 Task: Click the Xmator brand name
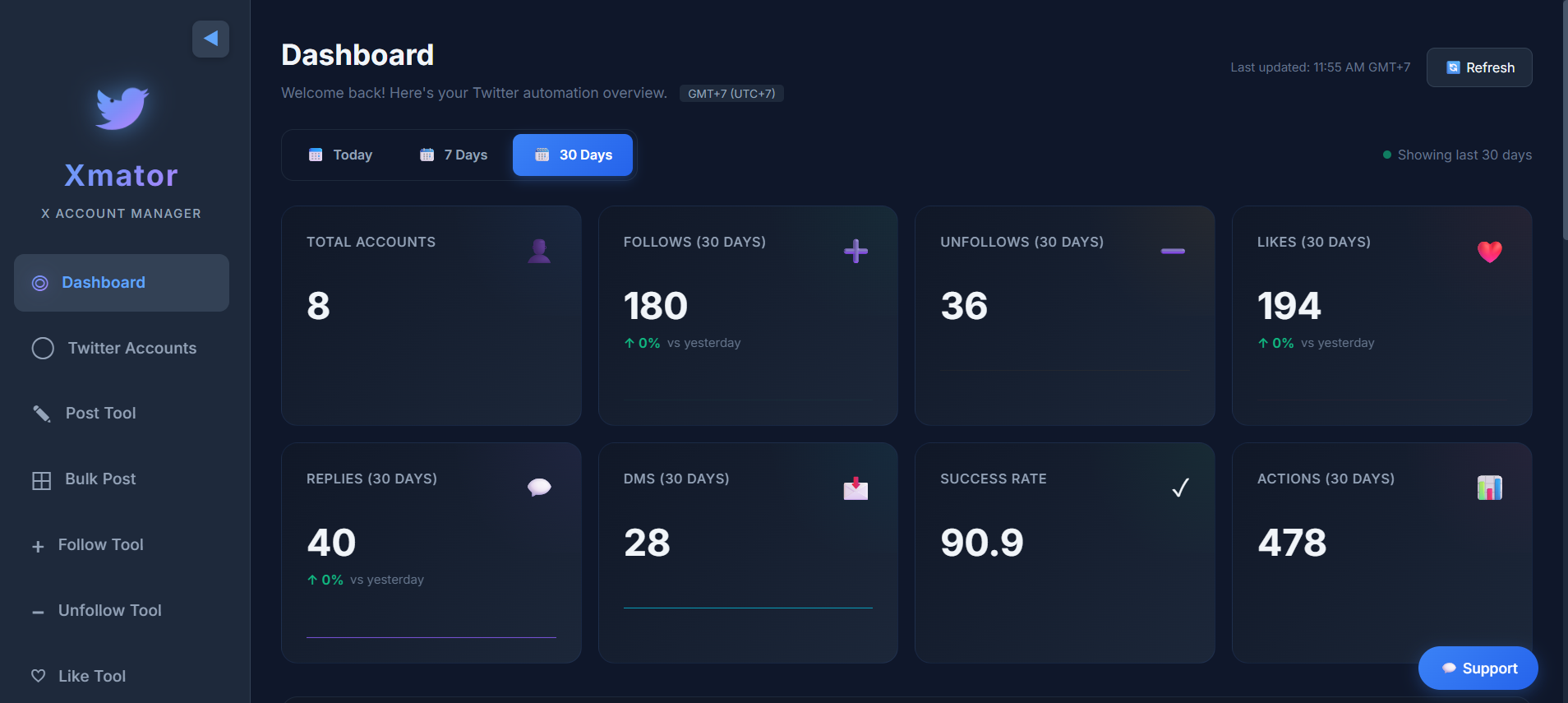click(x=122, y=175)
